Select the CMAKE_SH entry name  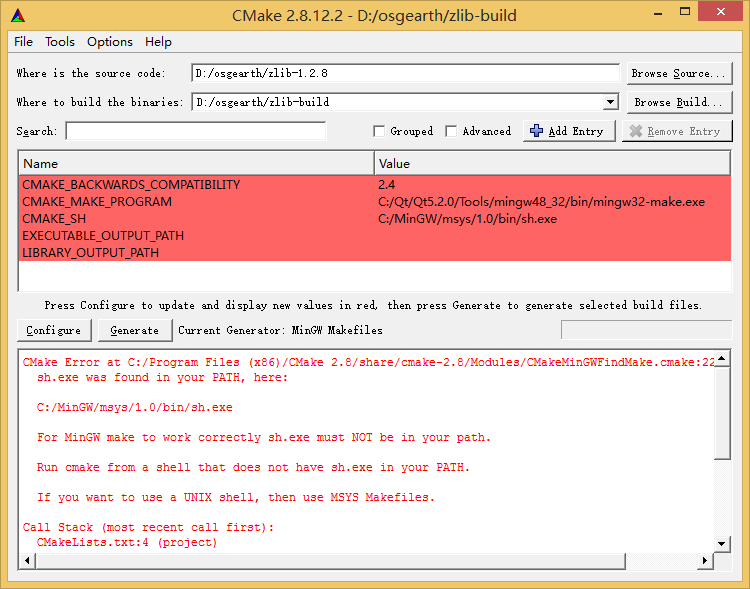coord(54,219)
